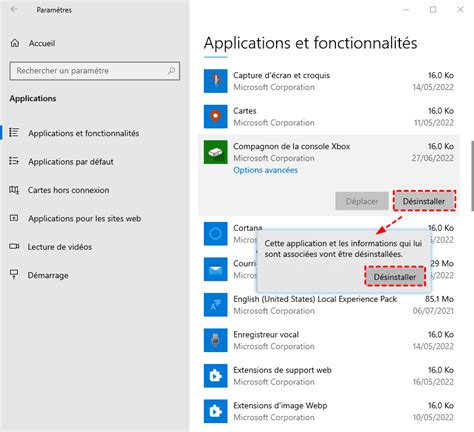Viewport: 474px width, 432px height.
Task: Click the Applications par défaut sidebar icon
Action: point(14,161)
